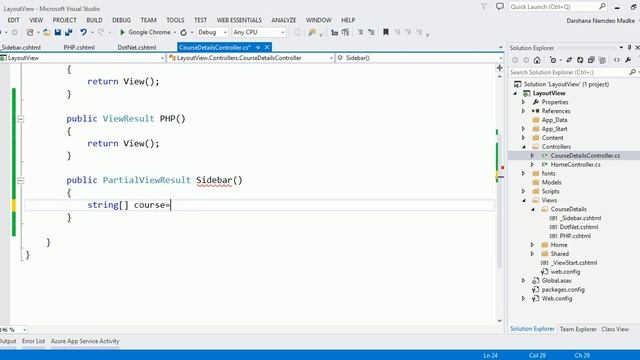Click Collapse All icon in Solution Explorer

[591, 60]
